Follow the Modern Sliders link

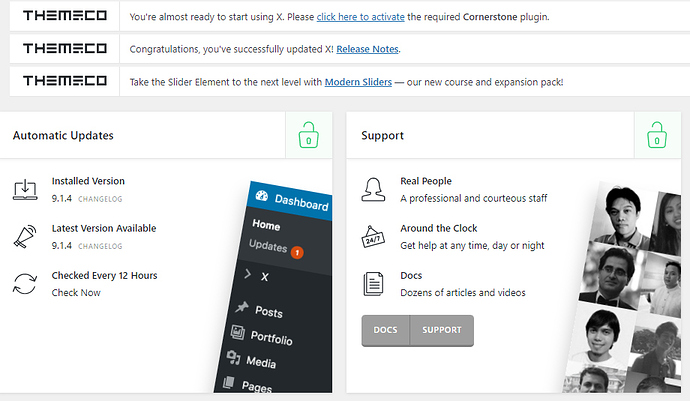coord(358,82)
